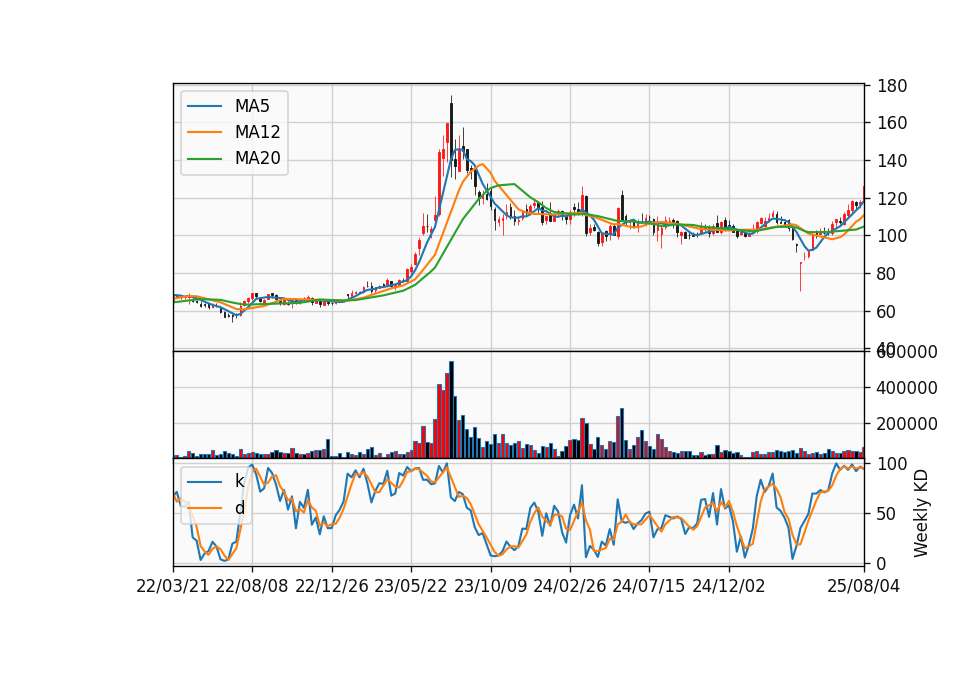The height and width of the screenshot is (690, 960).
Task: Click the 200000 volume axis label
Action: coord(907,424)
